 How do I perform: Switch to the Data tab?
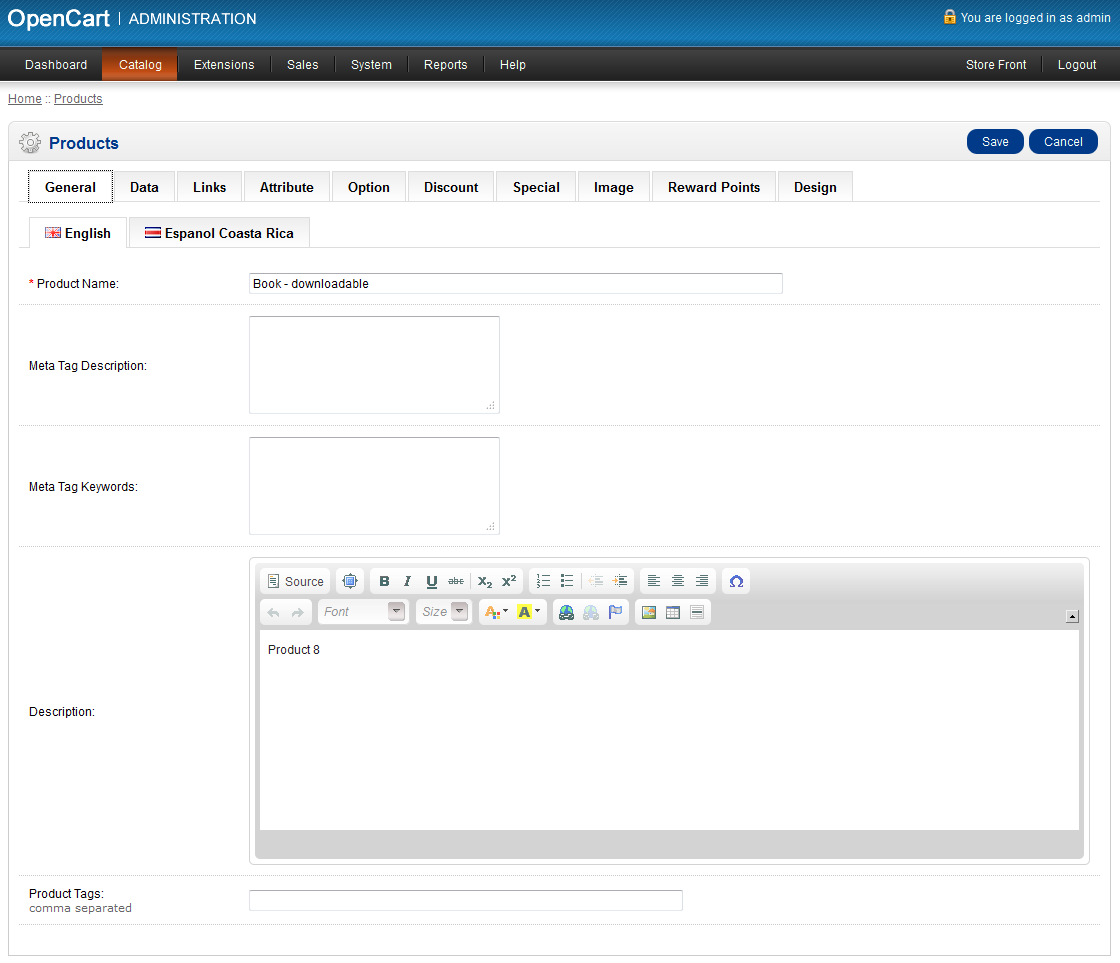tap(144, 187)
